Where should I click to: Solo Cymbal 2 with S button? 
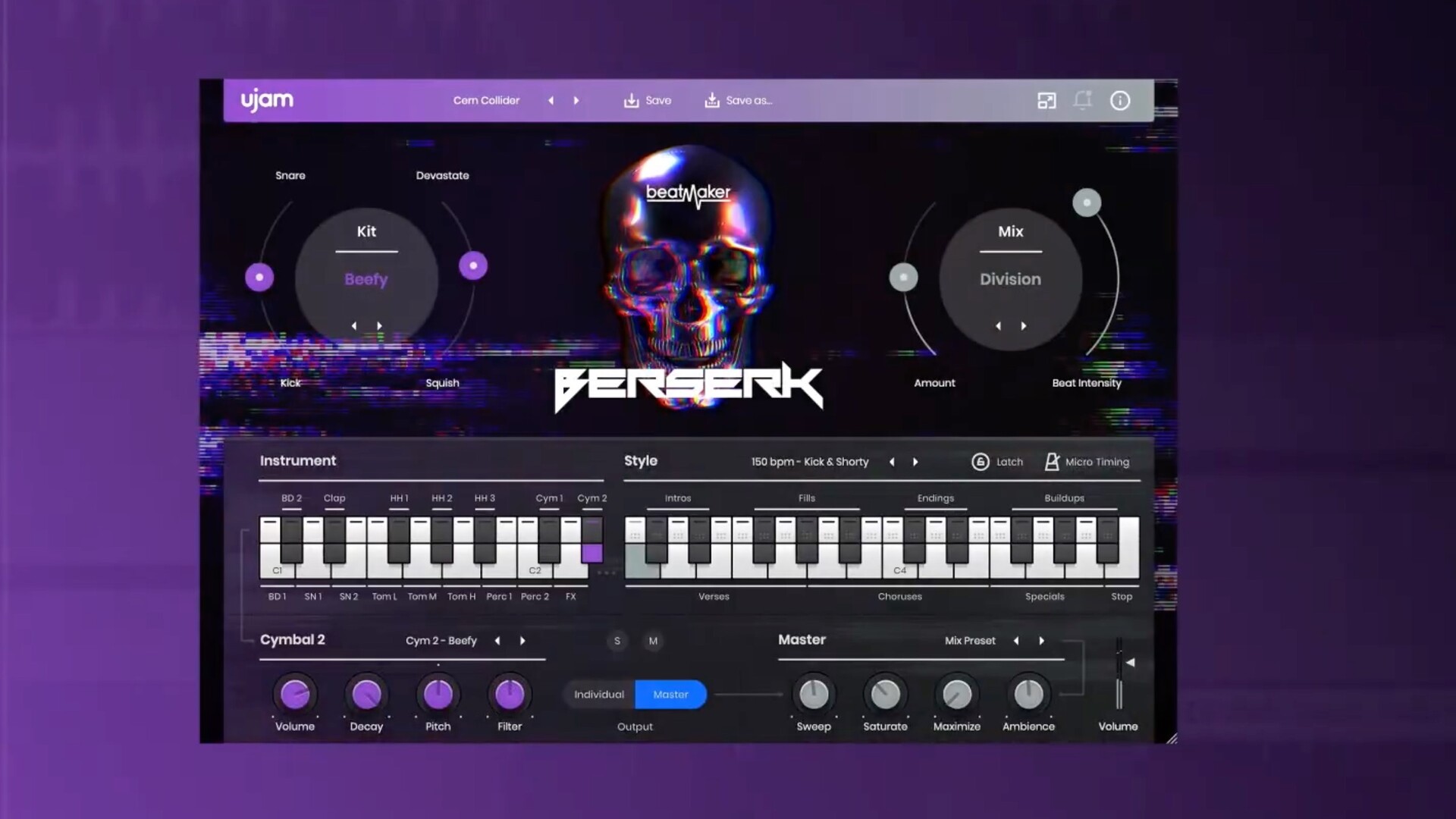pos(617,641)
